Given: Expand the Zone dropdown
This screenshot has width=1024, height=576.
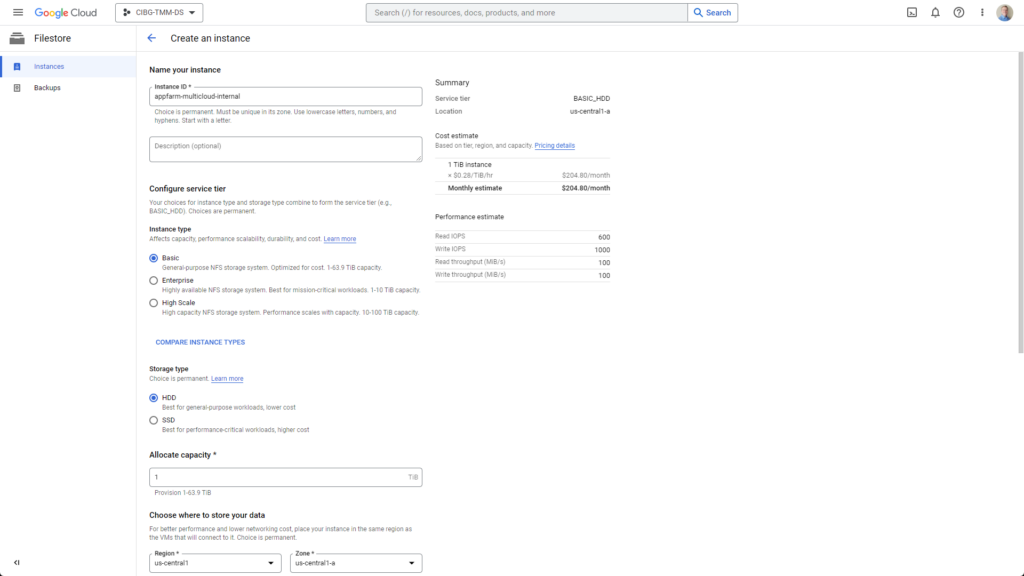Looking at the screenshot, I should tap(356, 564).
